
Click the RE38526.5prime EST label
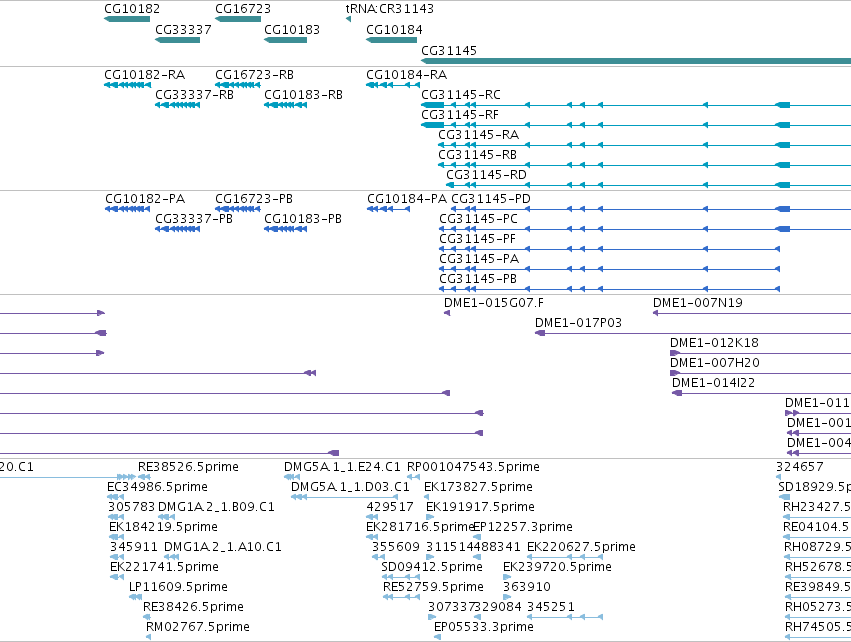pos(188,467)
